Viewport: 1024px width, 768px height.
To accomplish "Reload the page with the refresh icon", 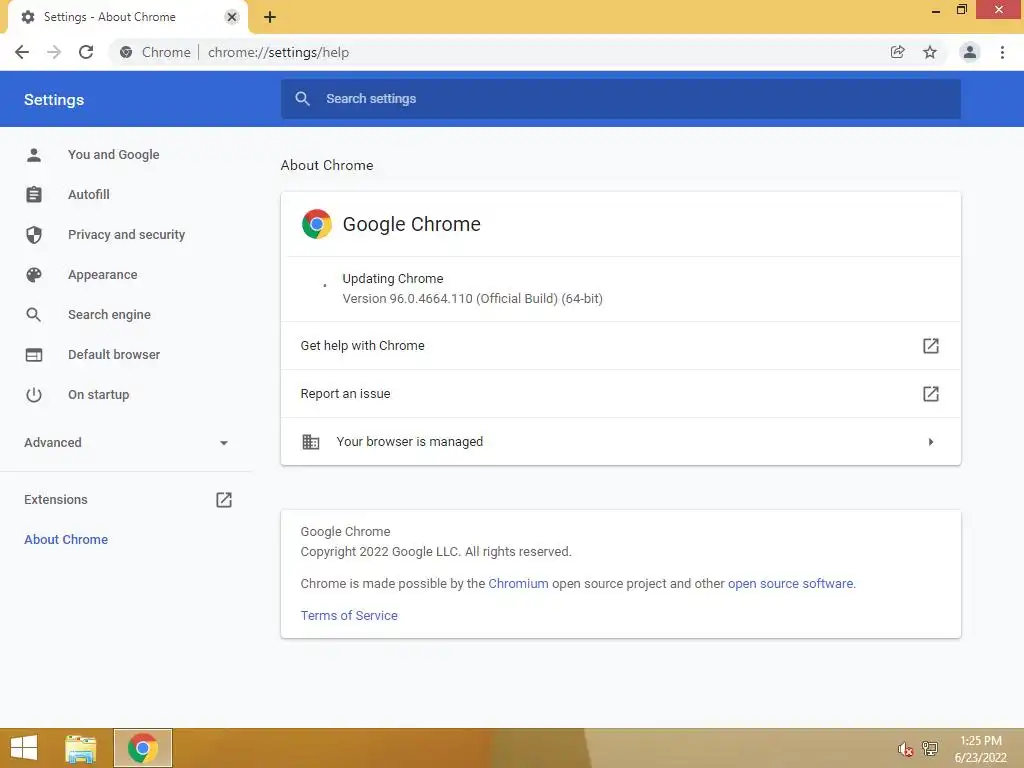I will (86, 52).
